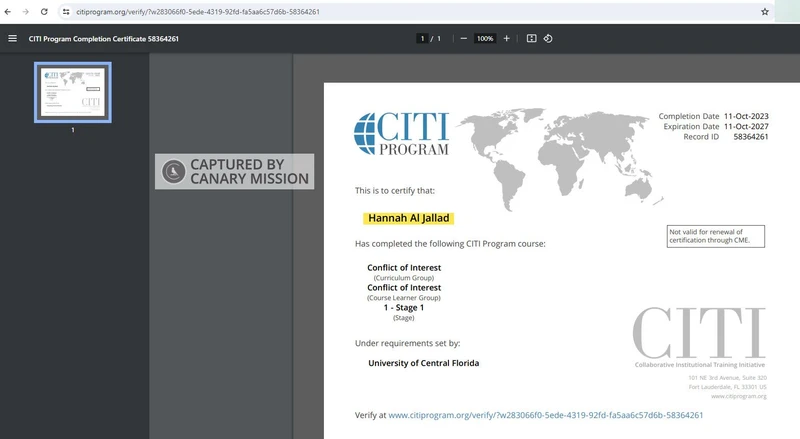Click the Record ID number 58364261
This screenshot has height=439, width=800.
click(750, 137)
